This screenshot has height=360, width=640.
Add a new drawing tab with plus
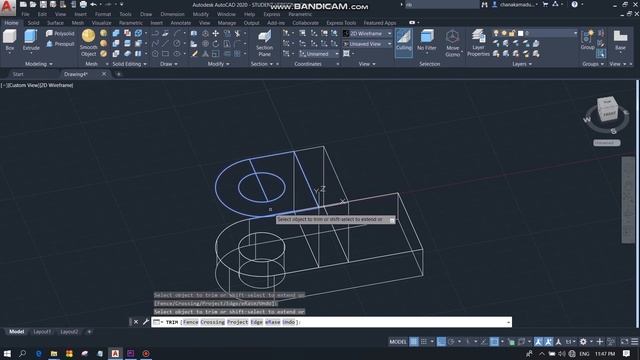point(119,74)
